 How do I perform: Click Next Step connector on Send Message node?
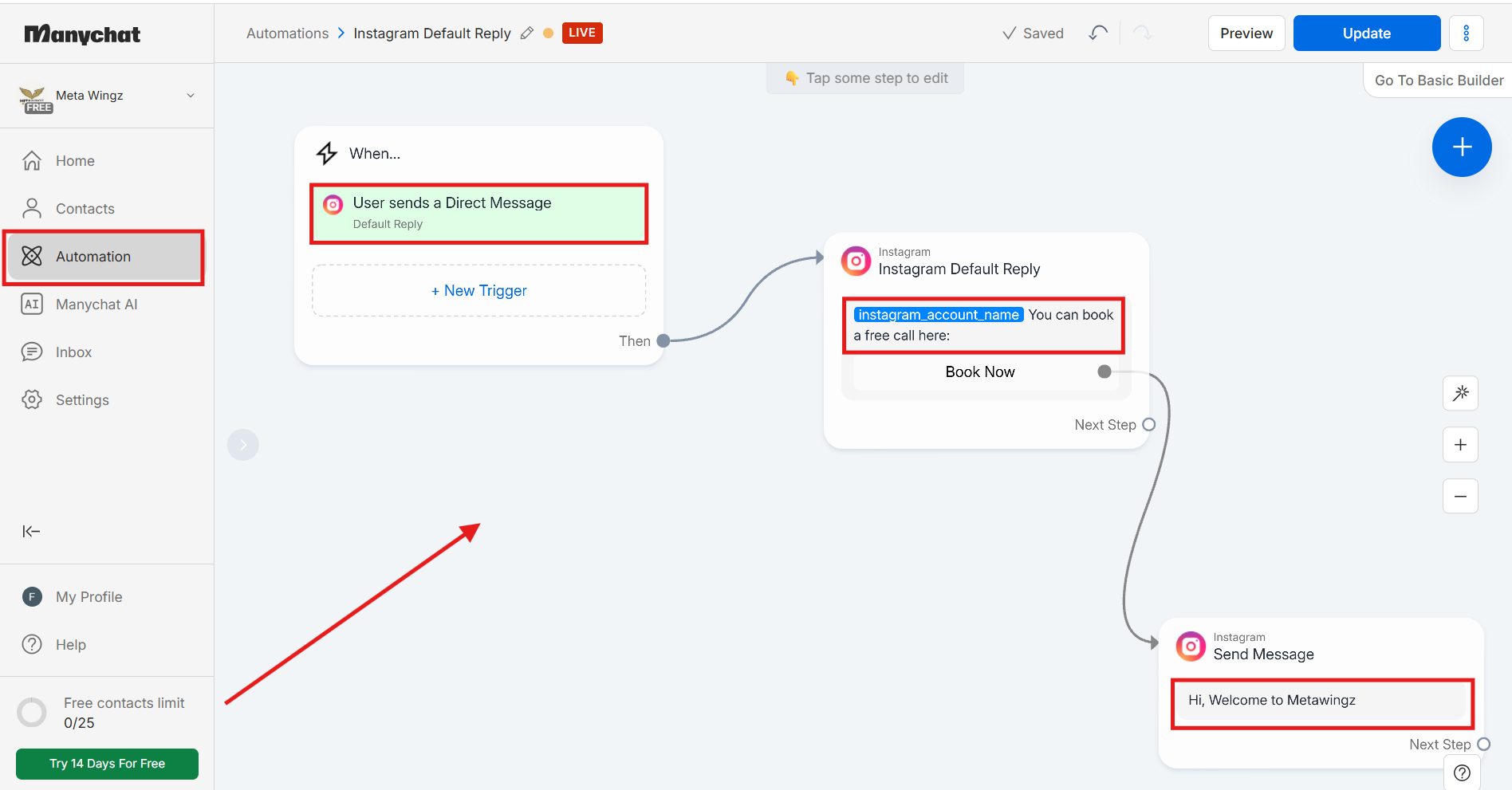pyautogui.click(x=1484, y=744)
